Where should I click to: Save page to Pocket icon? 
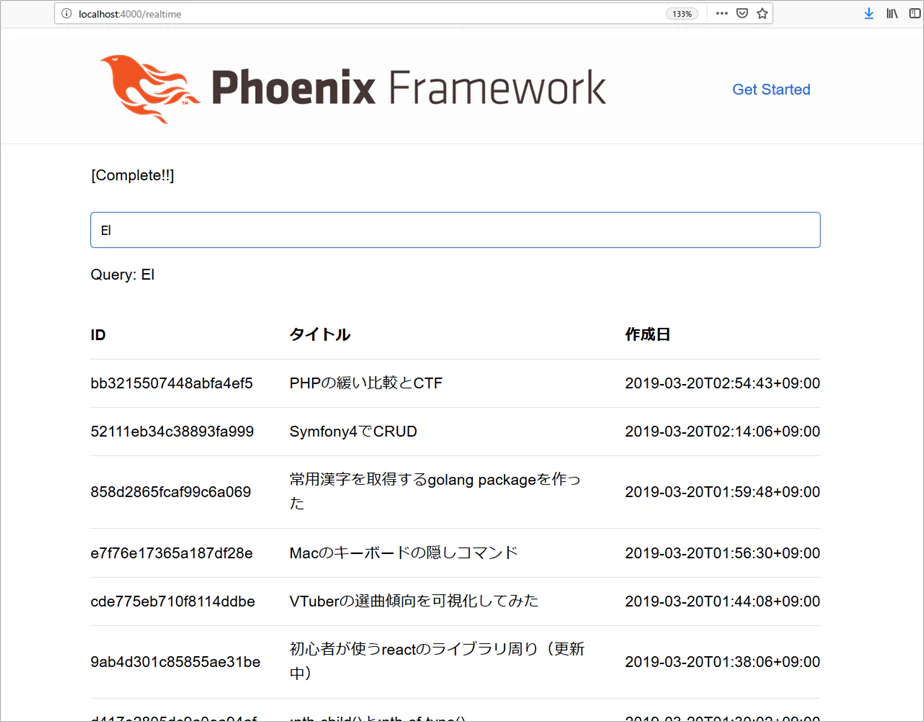742,14
